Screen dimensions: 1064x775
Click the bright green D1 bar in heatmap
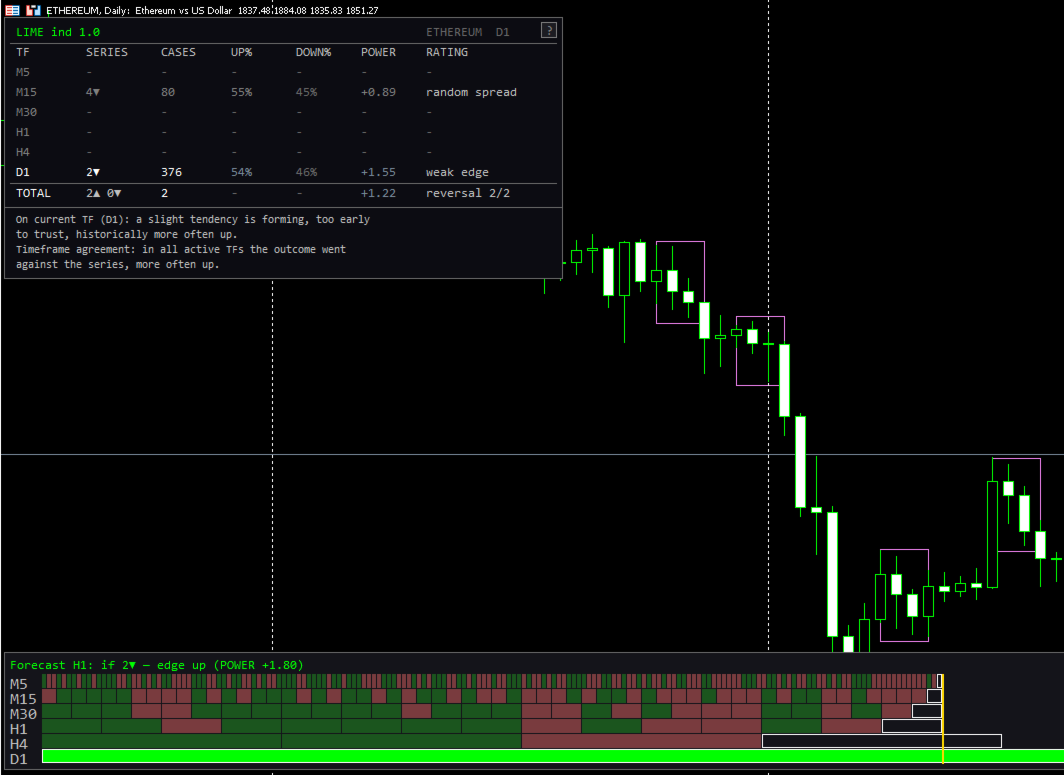click(x=553, y=756)
